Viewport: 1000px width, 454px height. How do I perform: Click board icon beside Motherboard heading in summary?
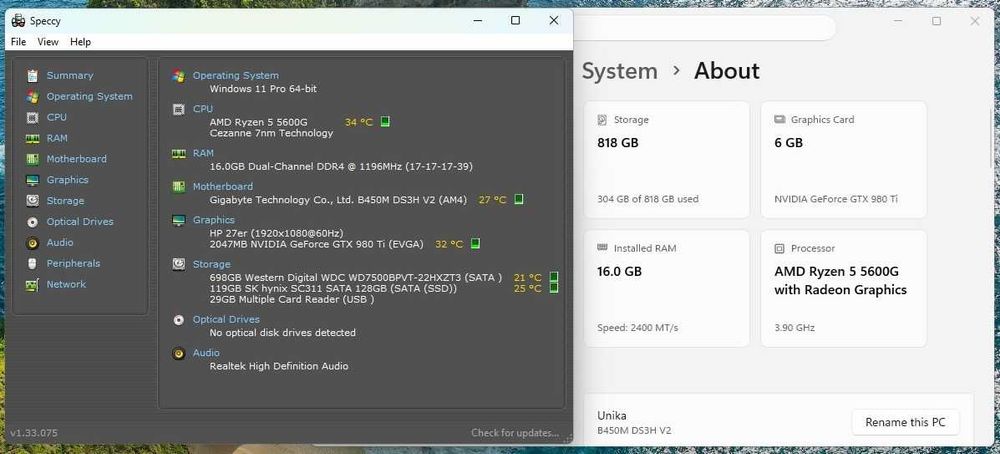[x=179, y=187]
